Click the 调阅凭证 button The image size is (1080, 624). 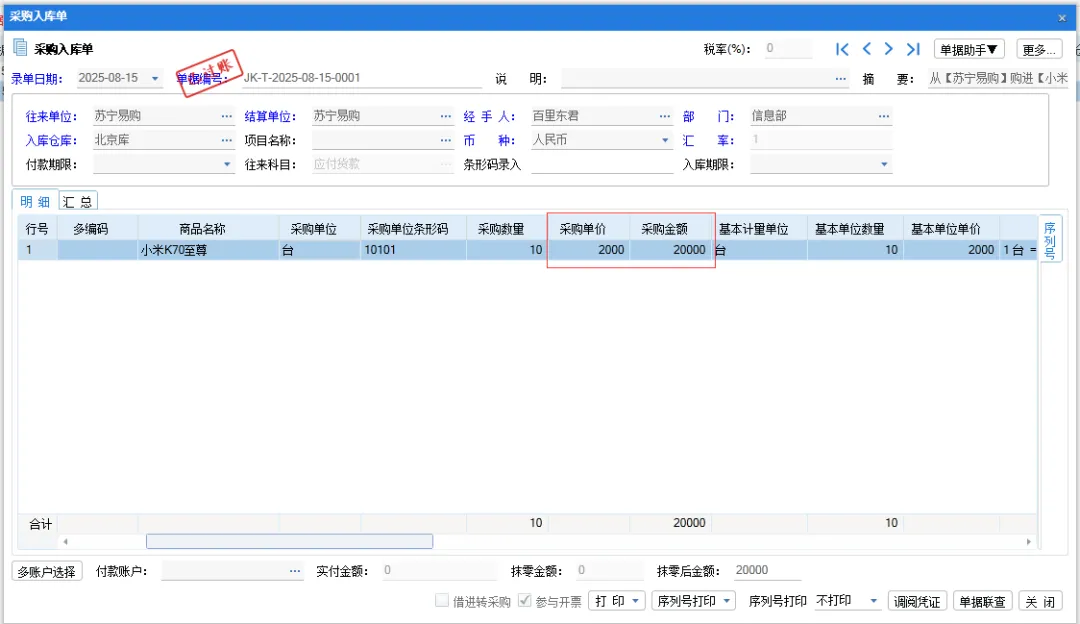(917, 601)
